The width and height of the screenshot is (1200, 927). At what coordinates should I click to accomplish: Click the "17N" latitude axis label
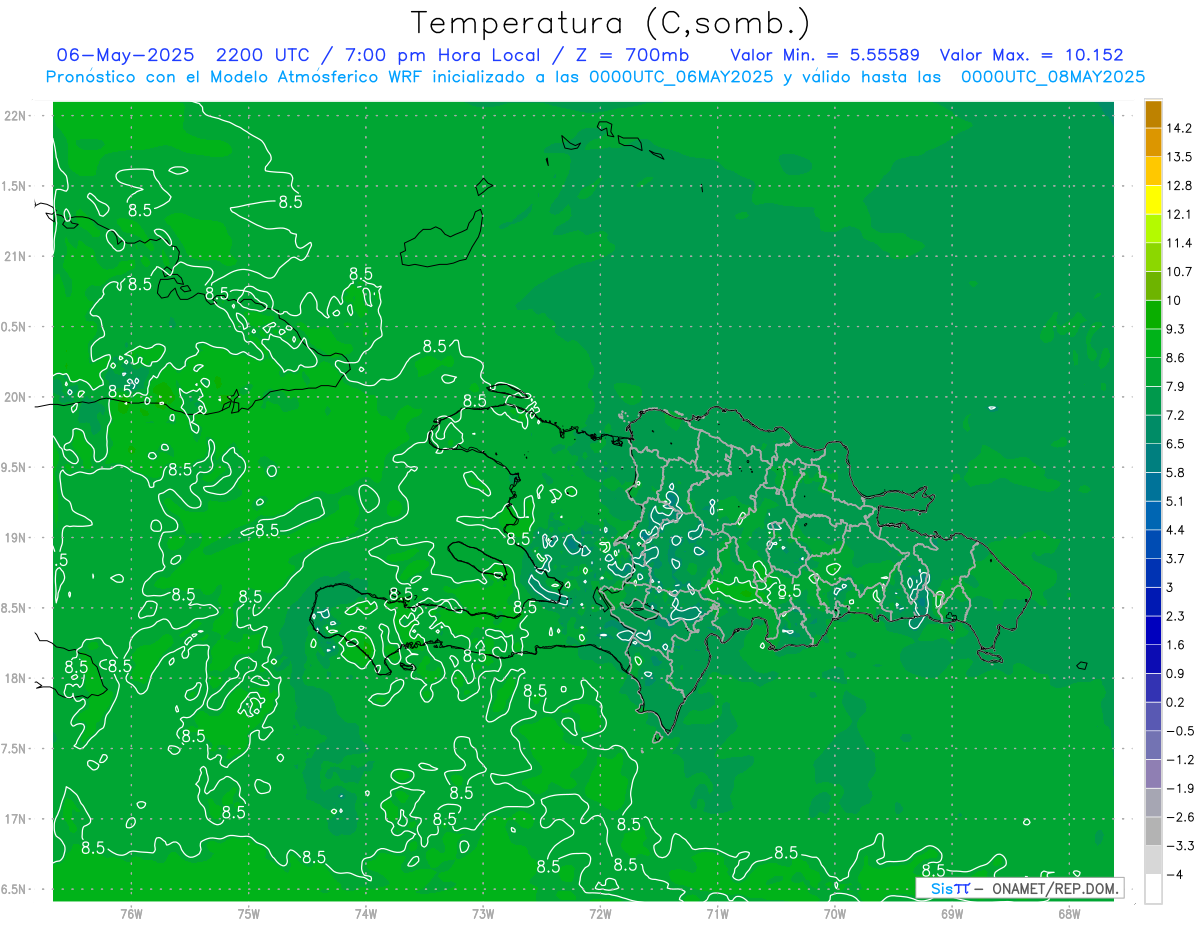[x=15, y=819]
